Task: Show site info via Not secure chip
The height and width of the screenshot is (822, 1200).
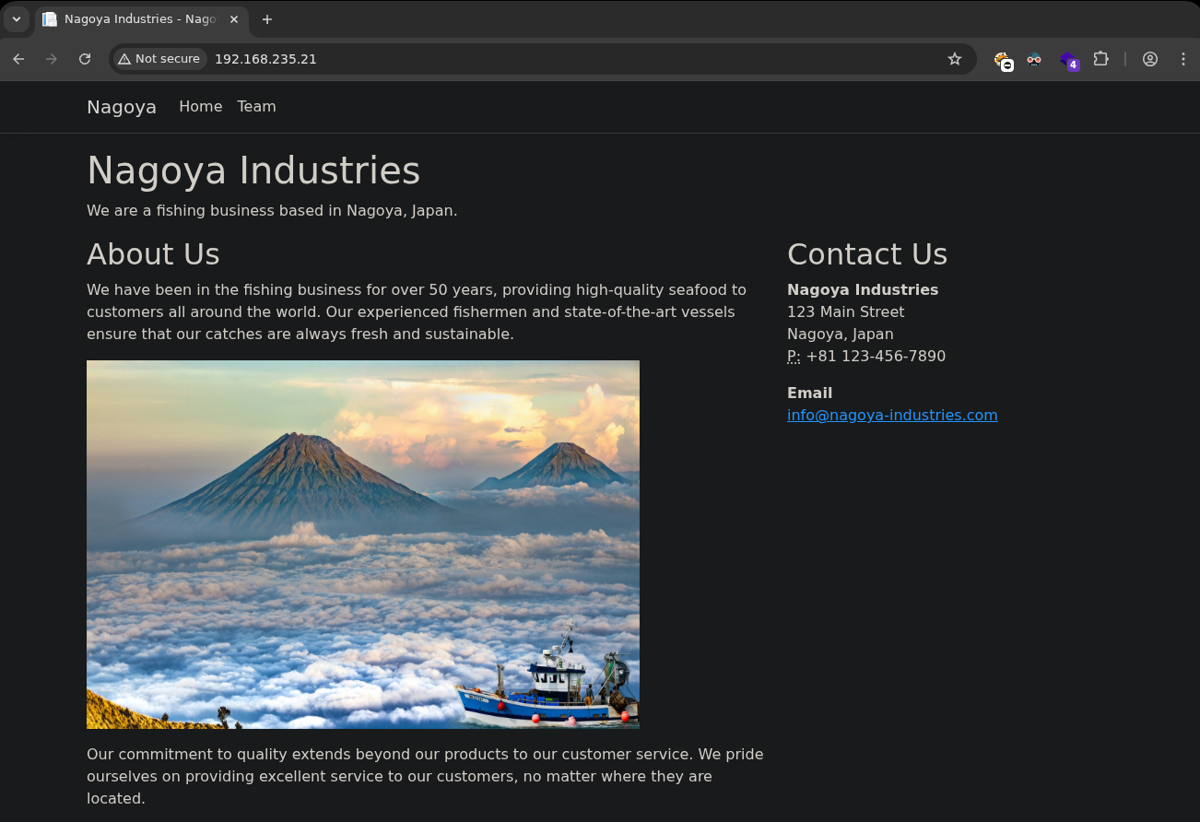Action: click(159, 59)
